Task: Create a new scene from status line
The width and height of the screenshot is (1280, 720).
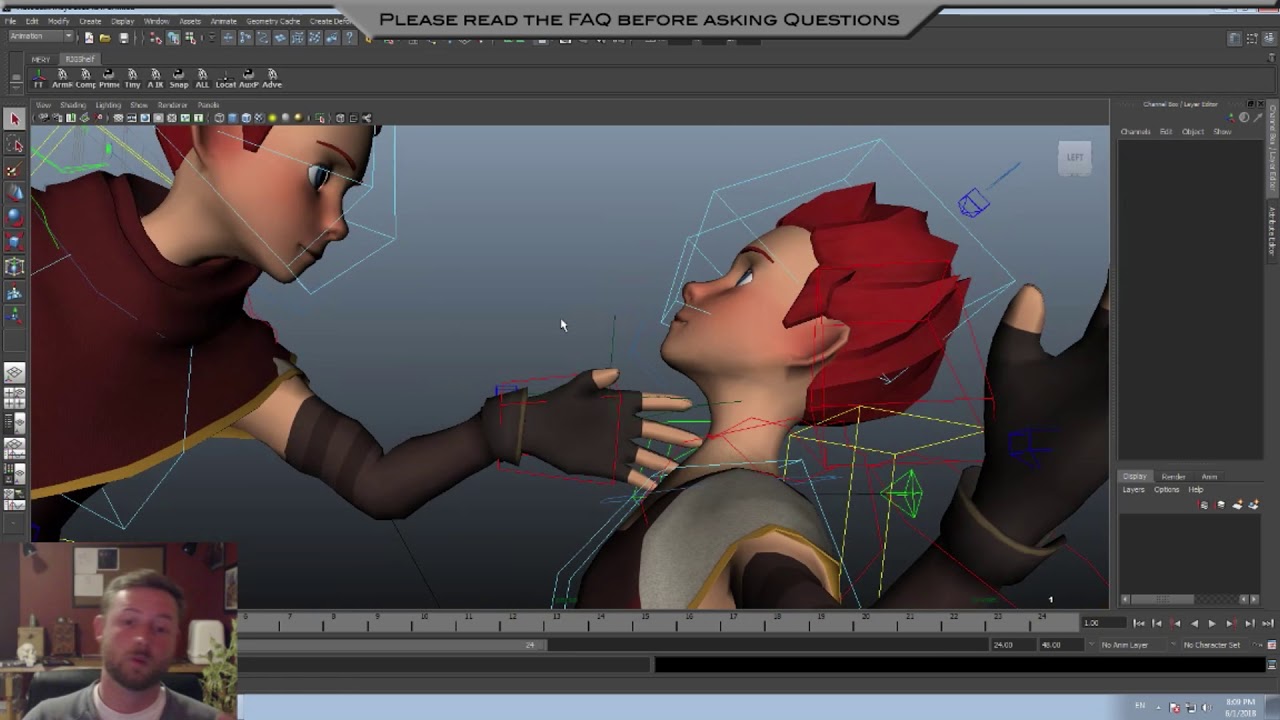Action: pyautogui.click(x=89, y=38)
